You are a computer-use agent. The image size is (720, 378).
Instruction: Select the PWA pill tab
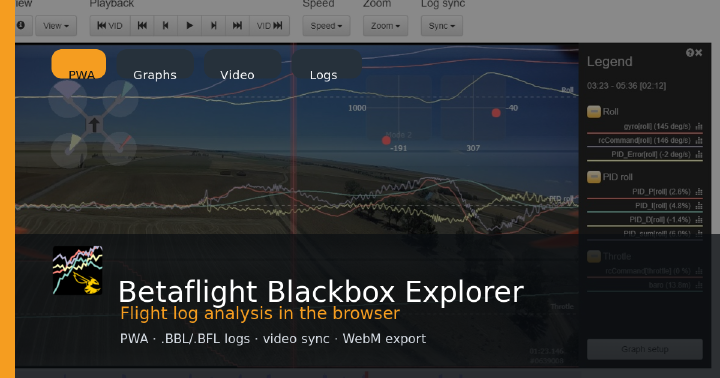pos(79,64)
